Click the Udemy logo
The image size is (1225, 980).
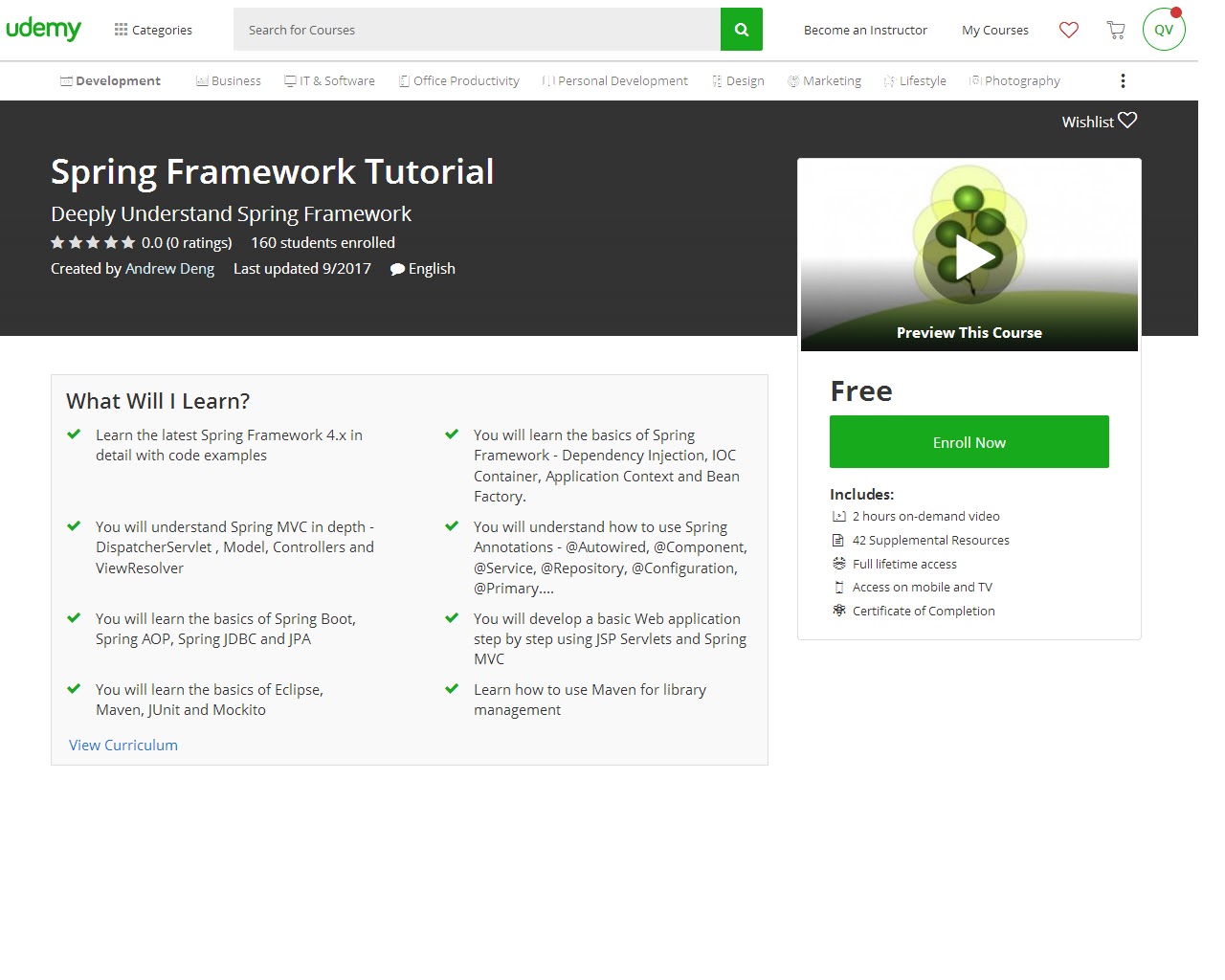(x=44, y=29)
